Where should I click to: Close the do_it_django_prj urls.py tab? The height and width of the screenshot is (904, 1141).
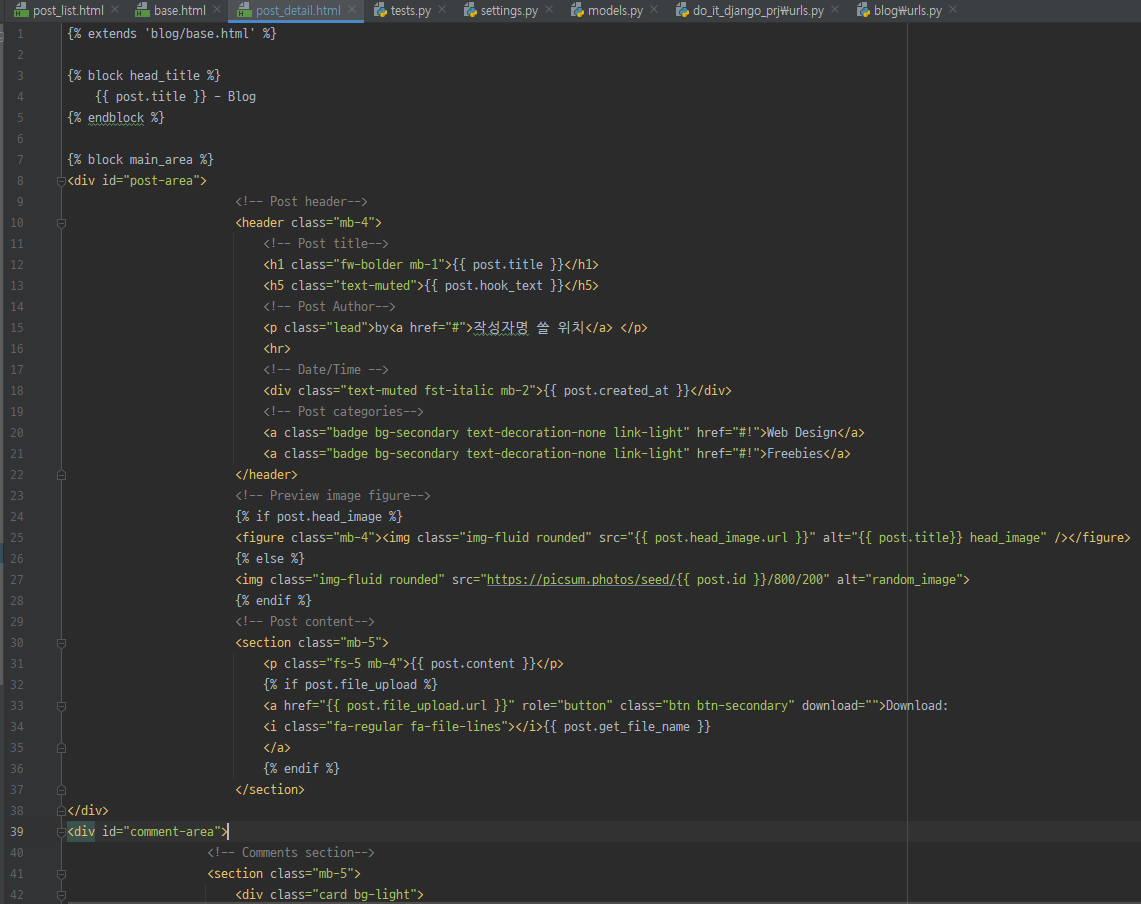(835, 9)
